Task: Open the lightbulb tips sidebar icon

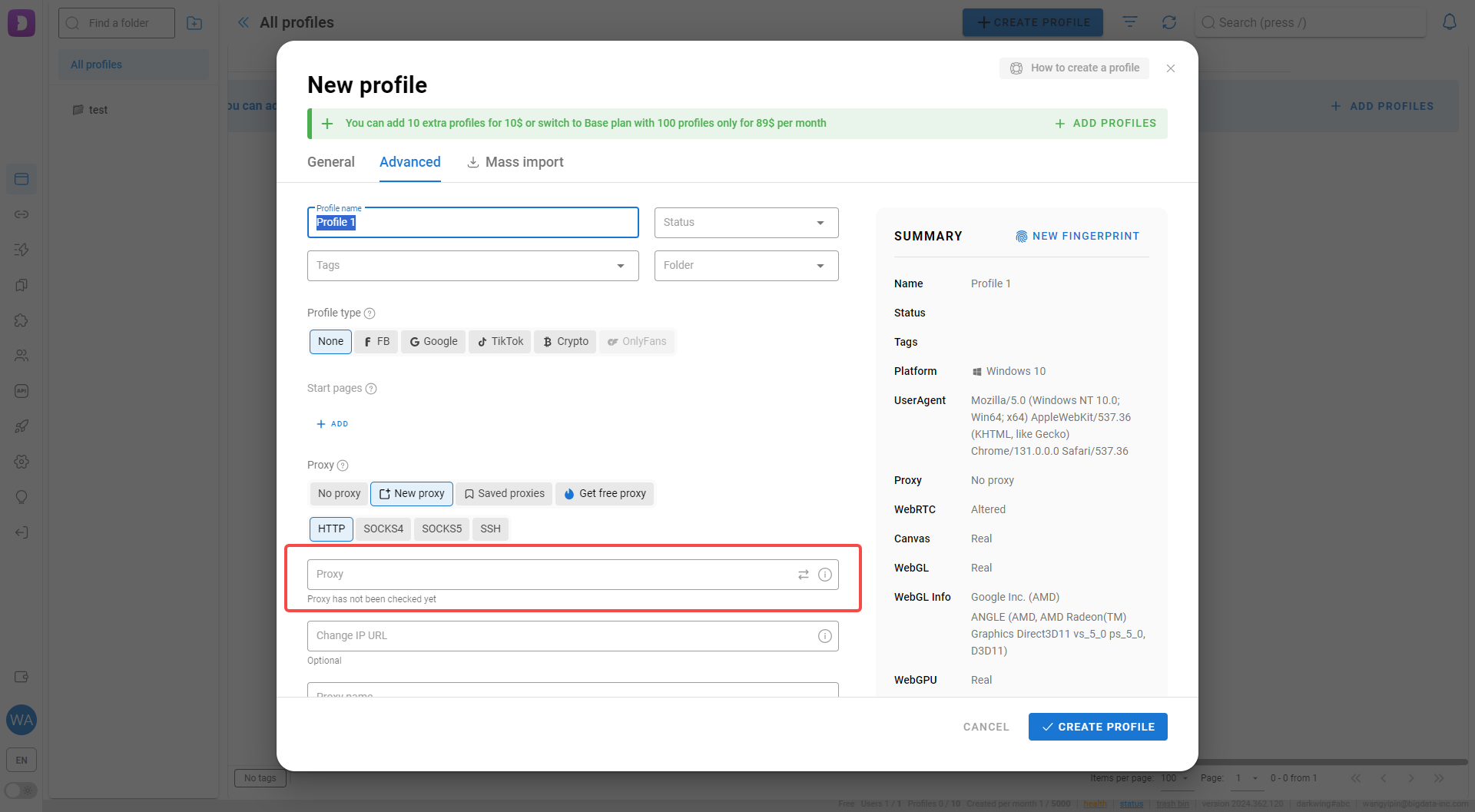Action: (x=22, y=497)
